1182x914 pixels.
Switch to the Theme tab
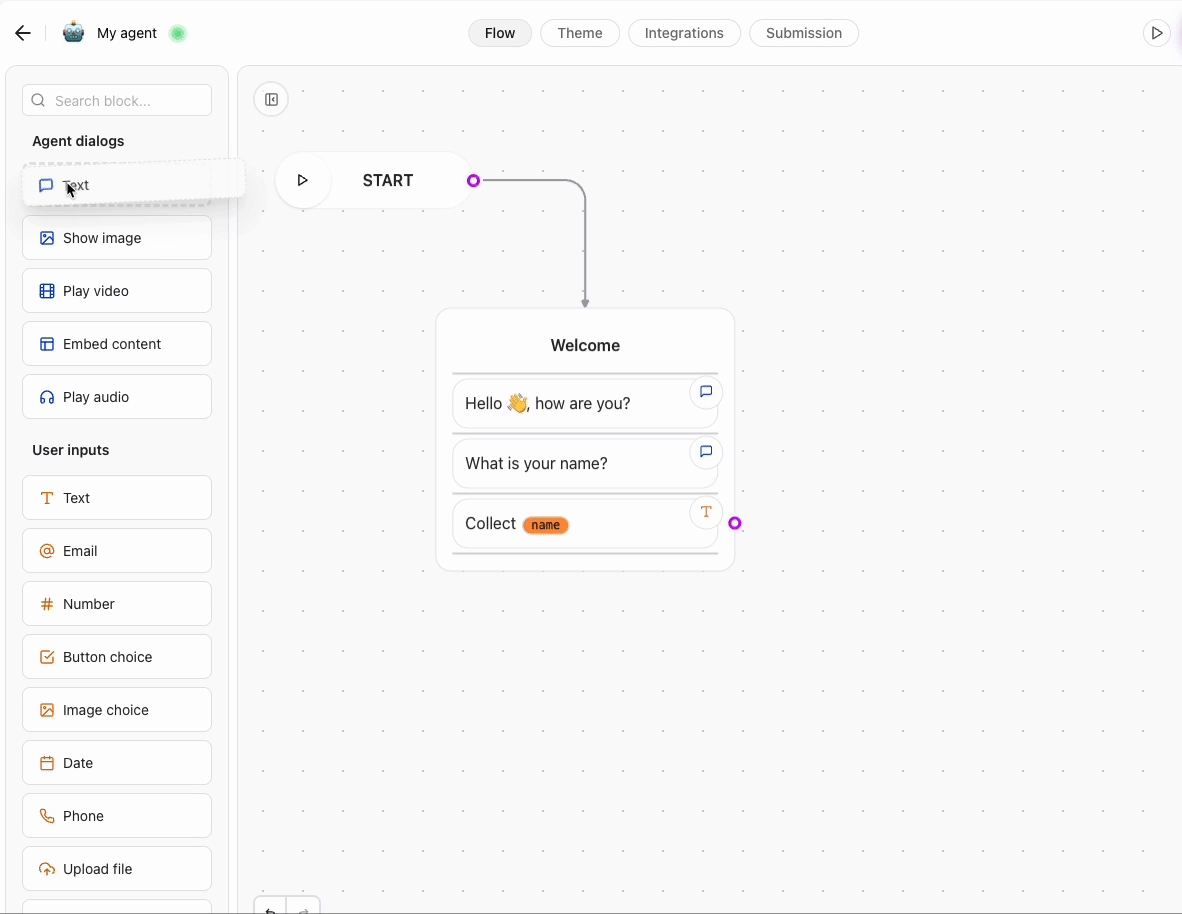(580, 33)
